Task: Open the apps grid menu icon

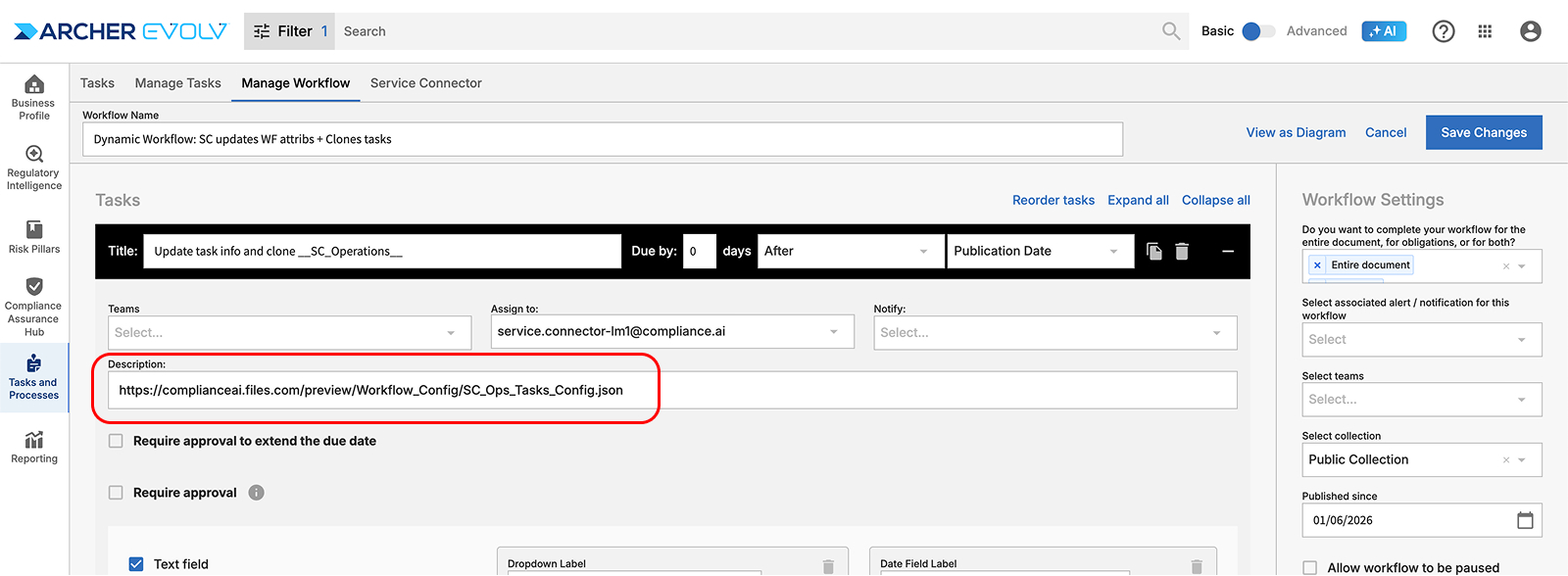Action: coord(1485,31)
